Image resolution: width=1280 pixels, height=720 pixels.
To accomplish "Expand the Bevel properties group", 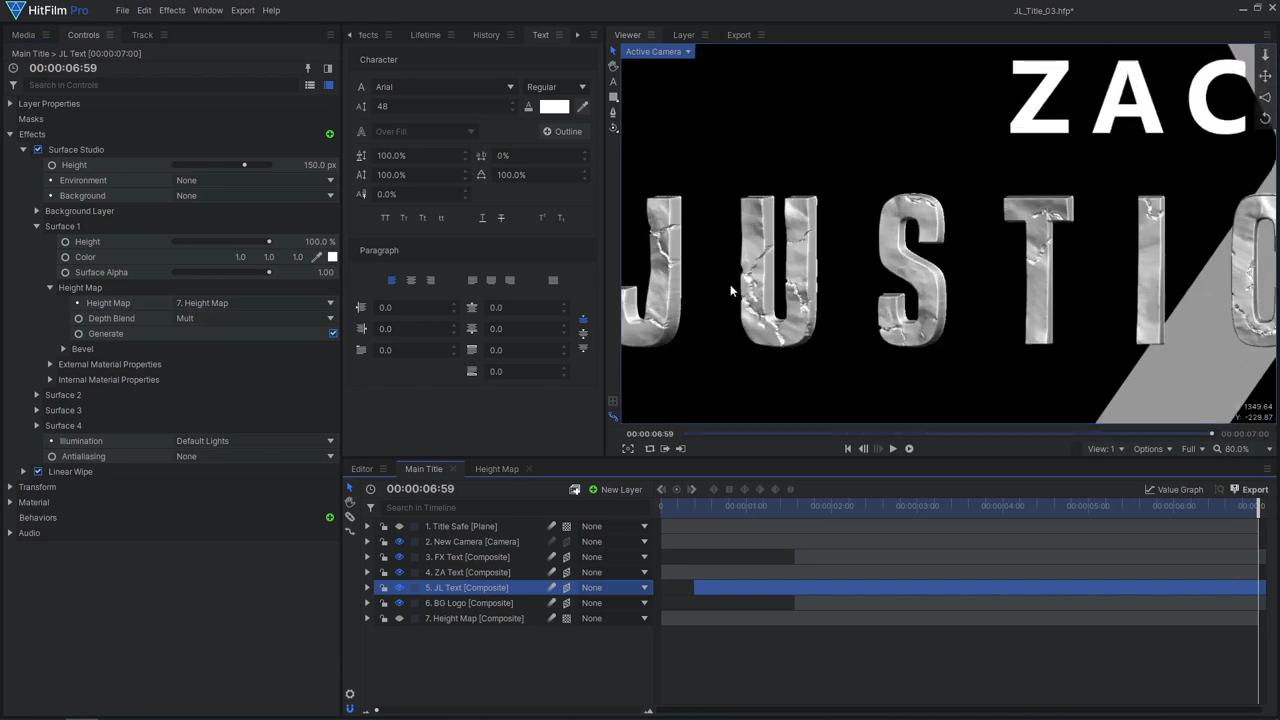I will pyautogui.click(x=63, y=349).
